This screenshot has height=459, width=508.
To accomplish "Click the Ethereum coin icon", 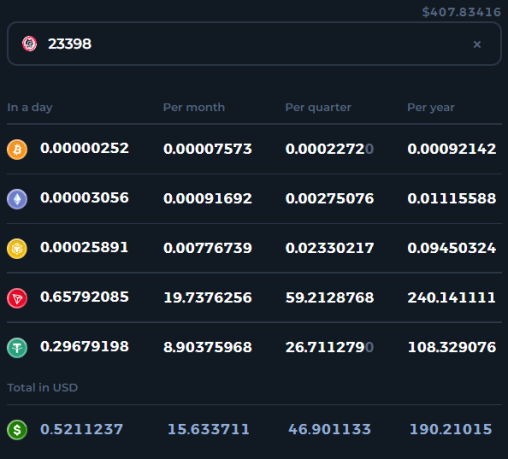I will [17, 199].
